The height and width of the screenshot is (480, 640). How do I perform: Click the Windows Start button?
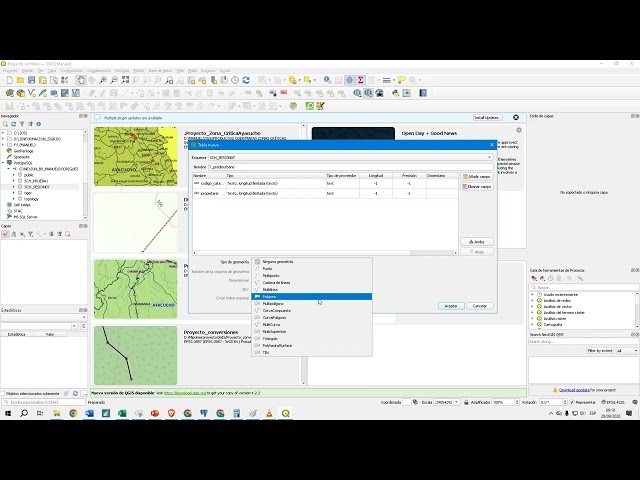tap(8, 413)
